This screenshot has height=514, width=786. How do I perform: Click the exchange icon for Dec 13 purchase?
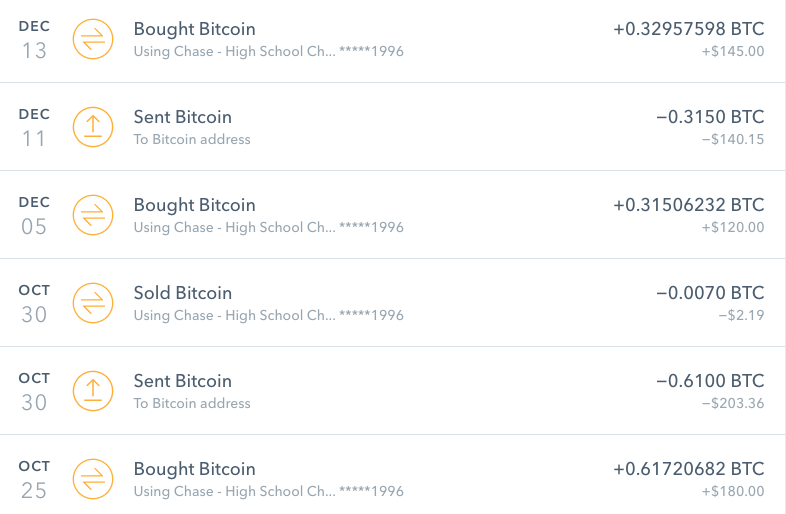[93, 39]
